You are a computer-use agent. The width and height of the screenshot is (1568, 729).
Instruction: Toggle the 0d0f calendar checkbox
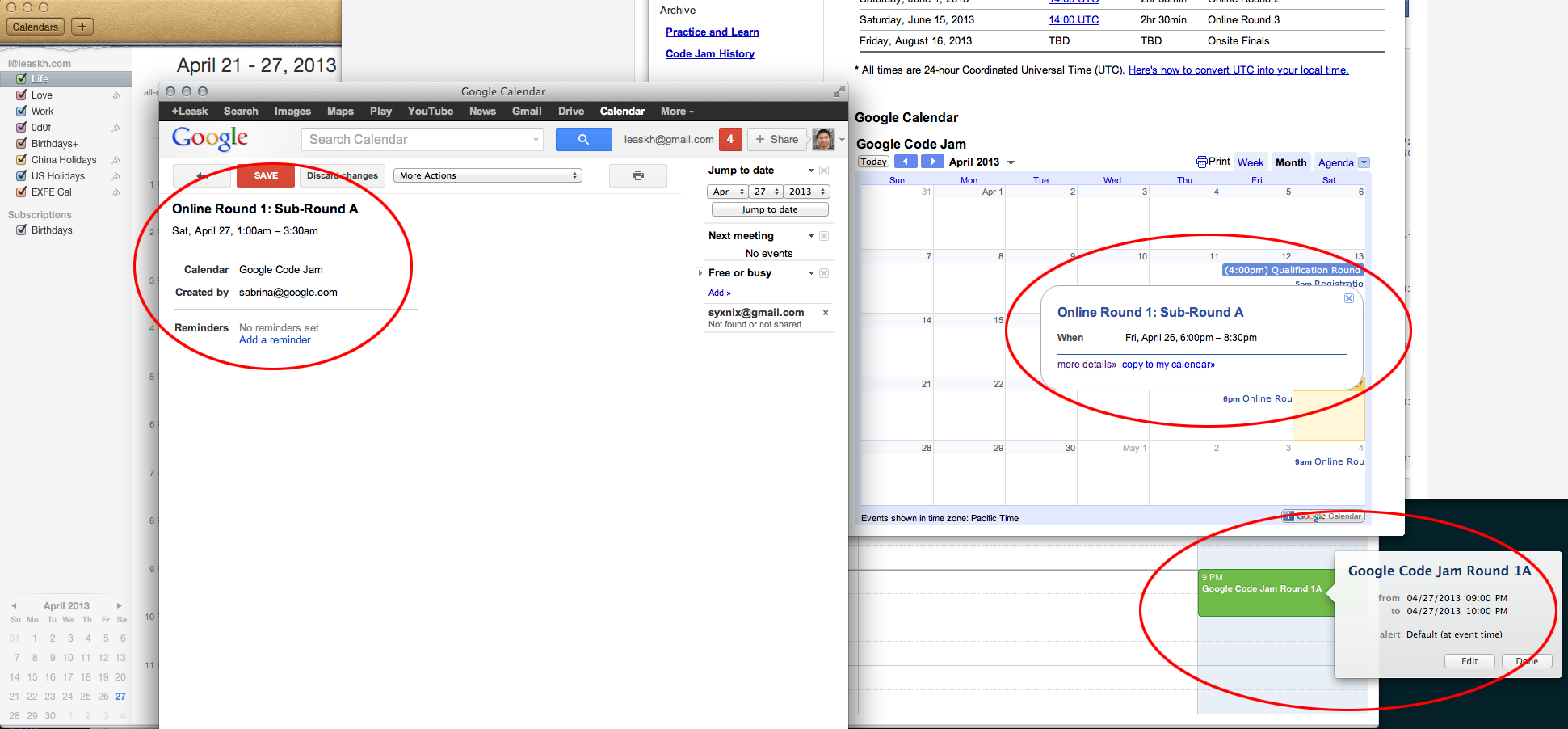tap(22, 128)
